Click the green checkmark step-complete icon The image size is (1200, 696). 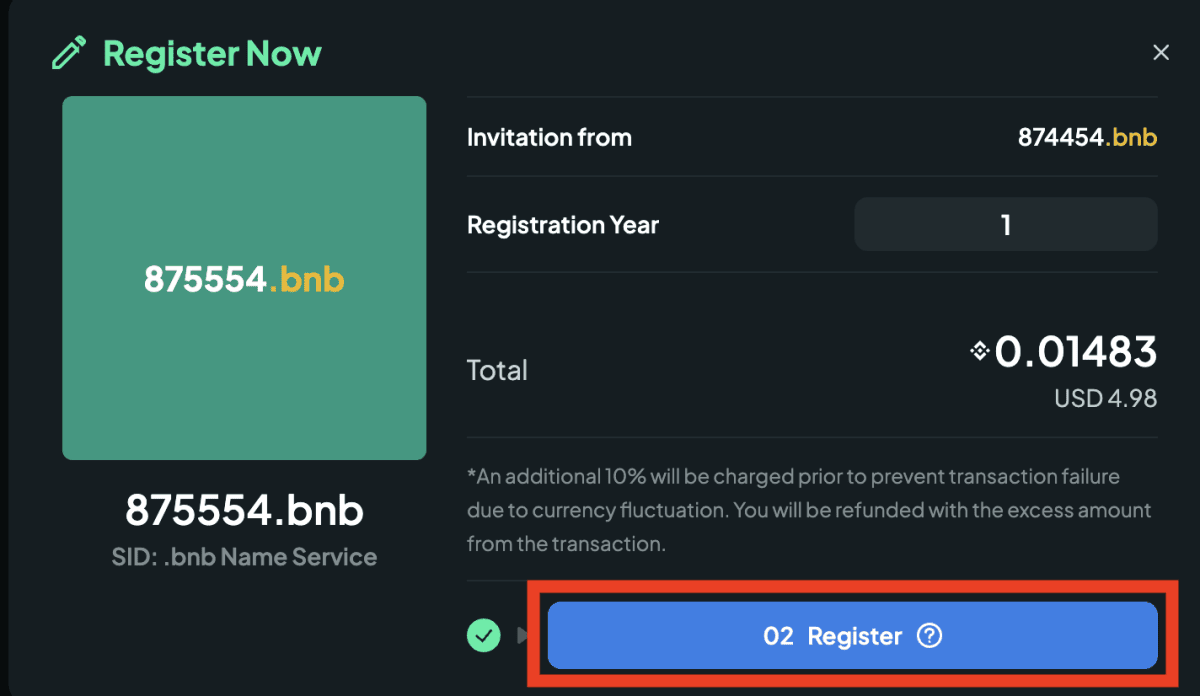[x=484, y=635]
